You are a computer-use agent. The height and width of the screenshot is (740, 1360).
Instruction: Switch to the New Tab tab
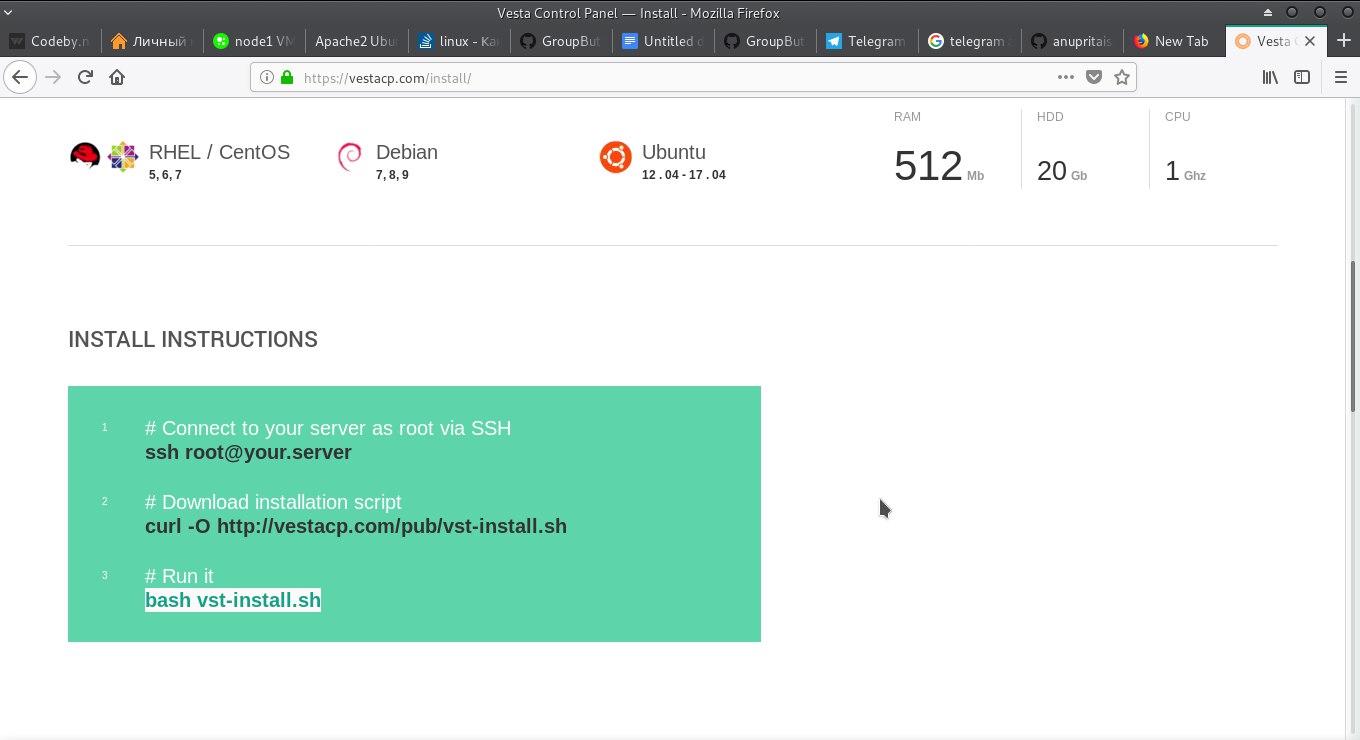(x=1172, y=41)
